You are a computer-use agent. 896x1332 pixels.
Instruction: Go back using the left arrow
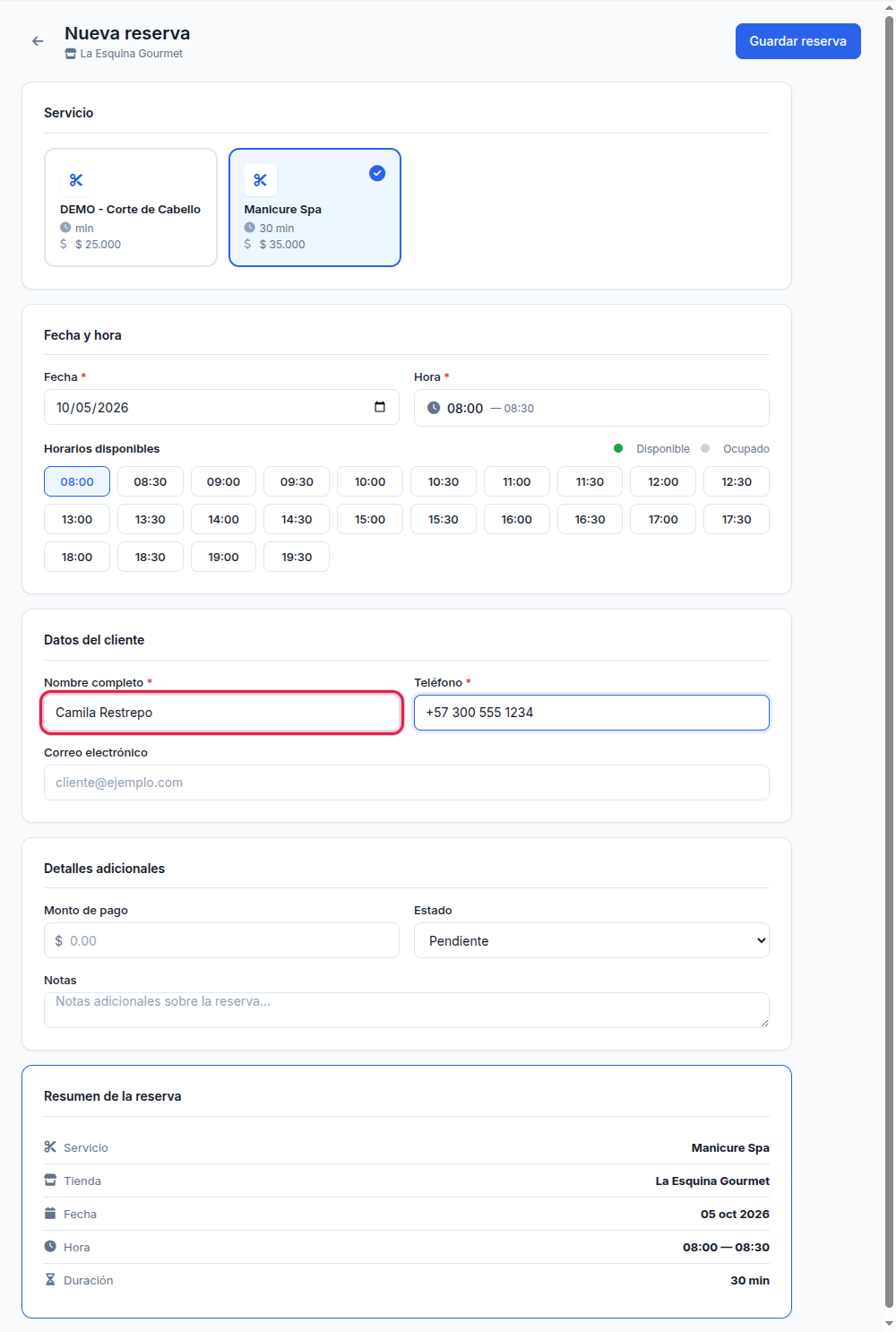(38, 41)
